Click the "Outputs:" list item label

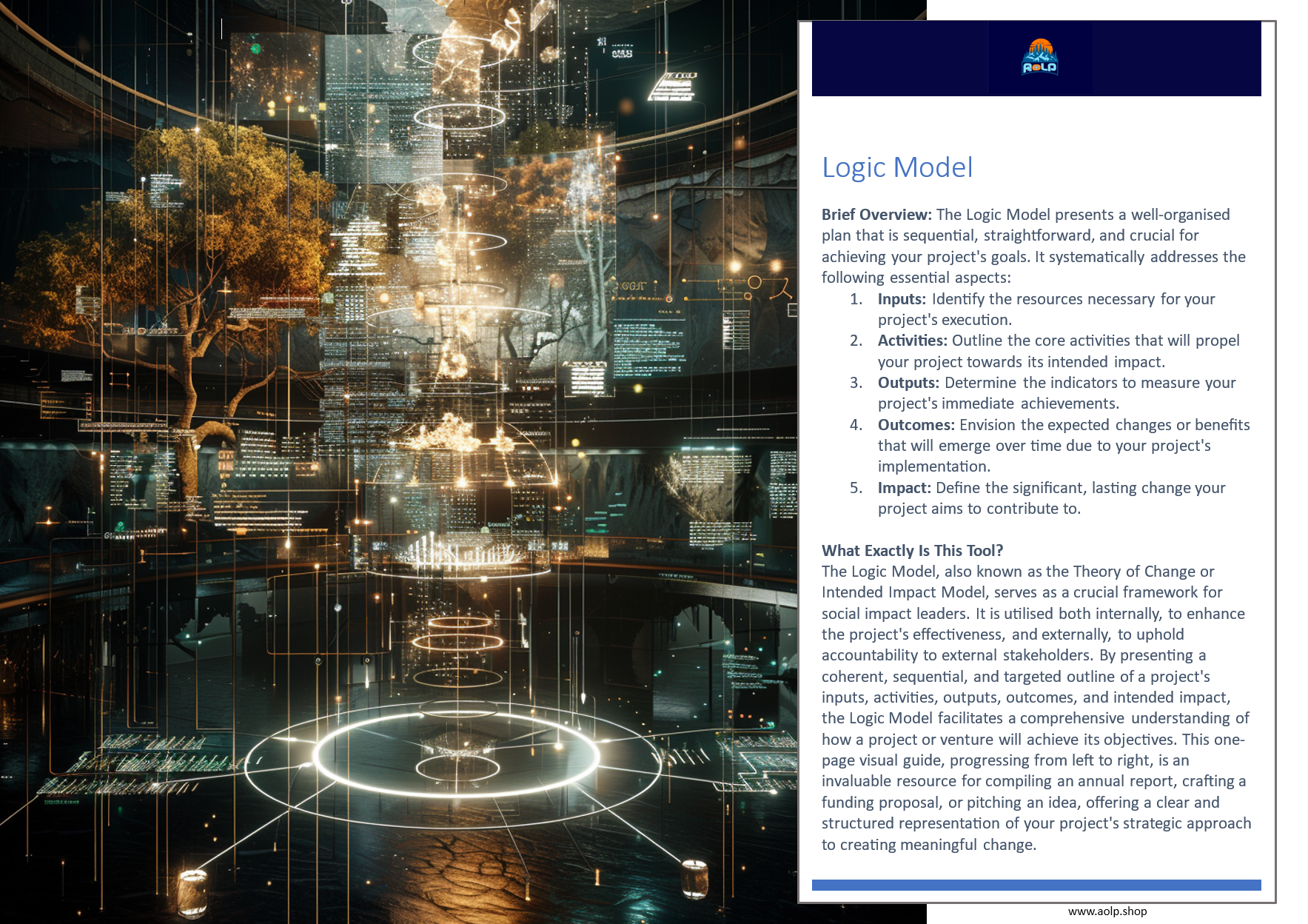tap(908, 383)
